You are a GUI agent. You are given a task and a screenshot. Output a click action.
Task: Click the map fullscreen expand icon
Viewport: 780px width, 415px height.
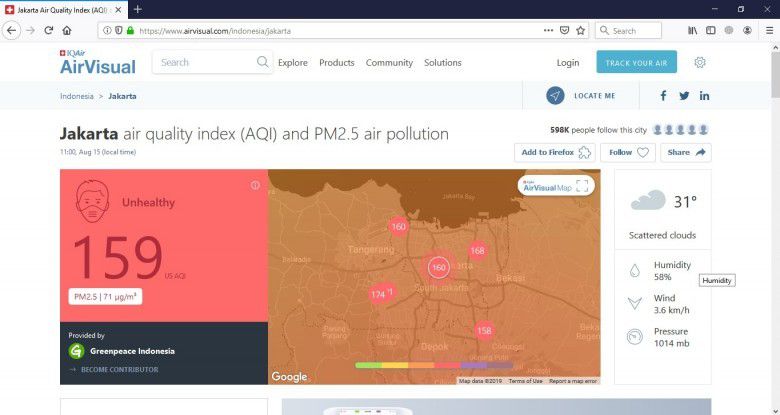click(x=582, y=186)
